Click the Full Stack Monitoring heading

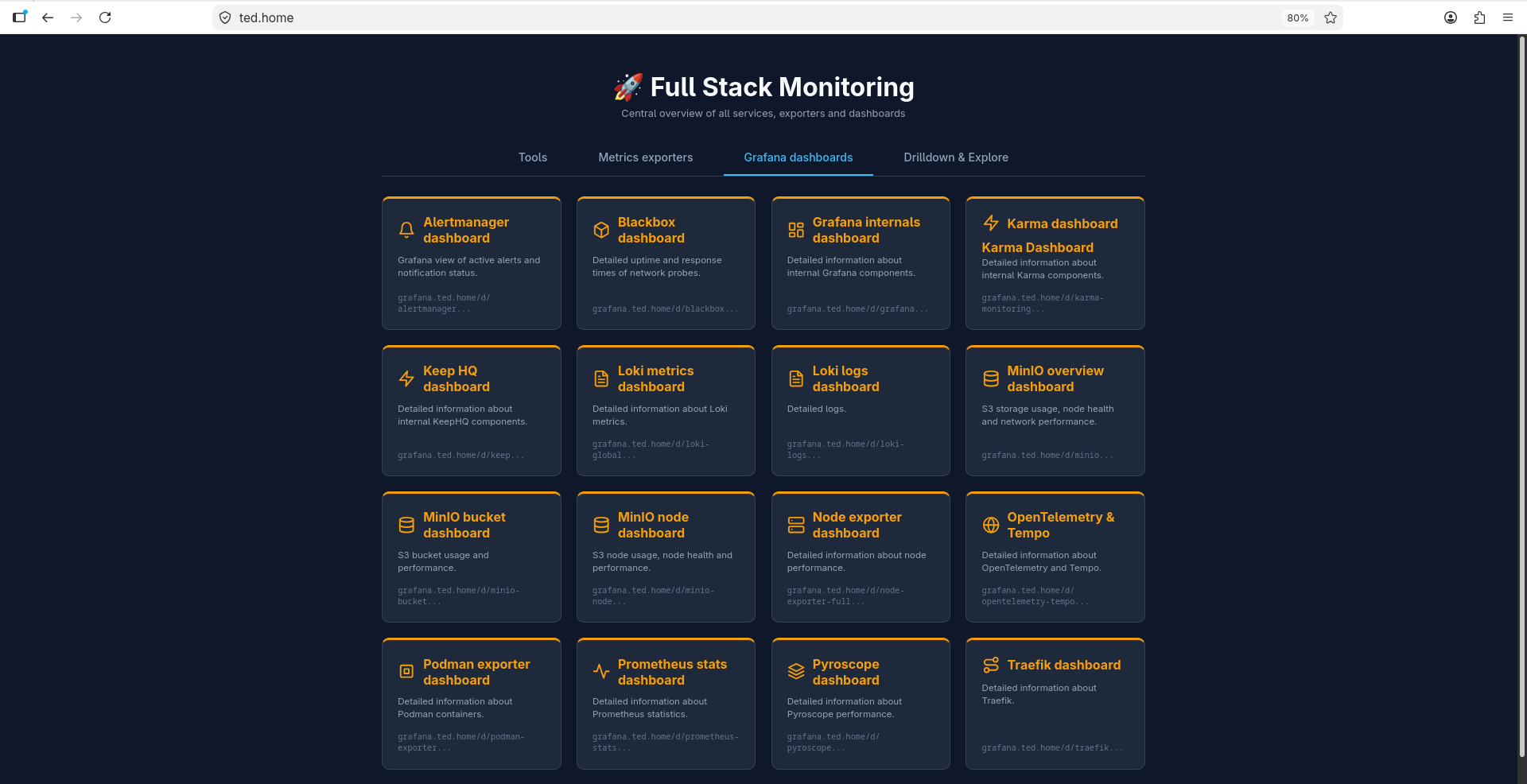(763, 87)
